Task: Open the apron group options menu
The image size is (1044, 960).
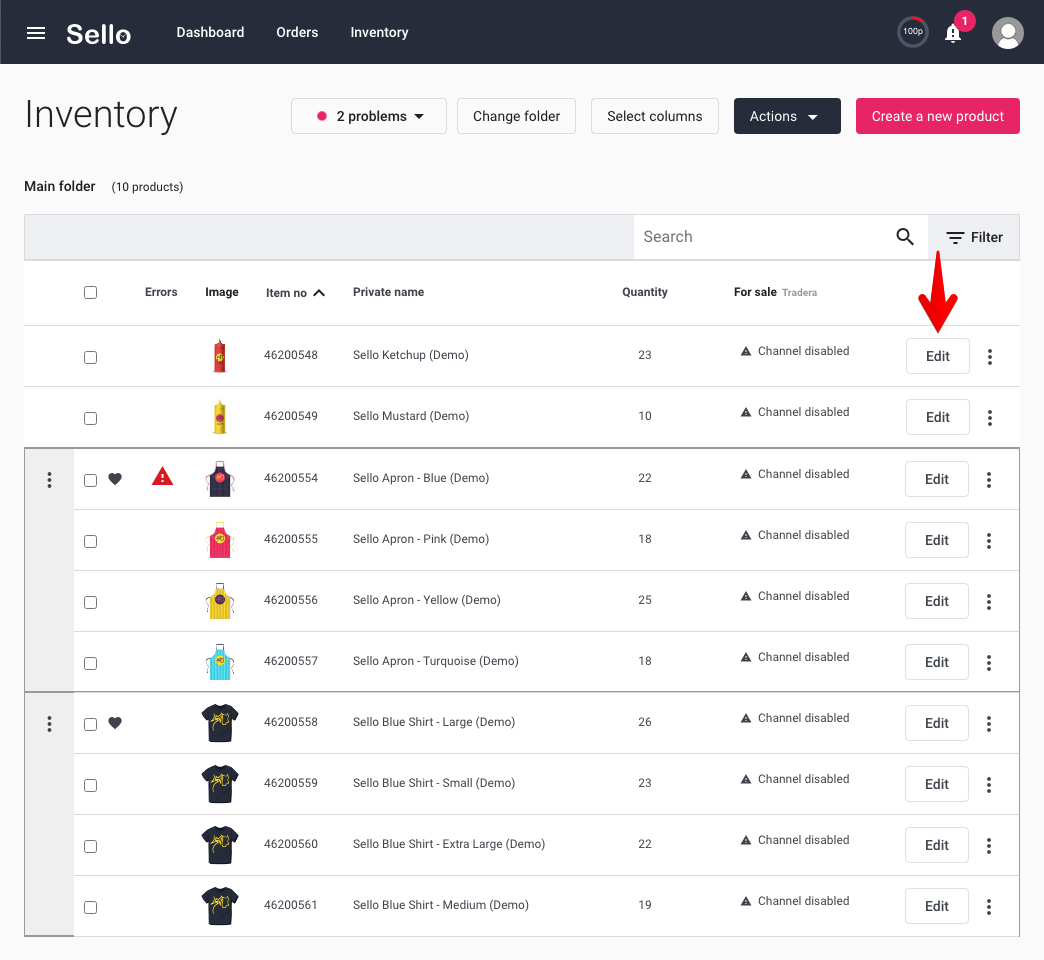Action: coord(49,480)
